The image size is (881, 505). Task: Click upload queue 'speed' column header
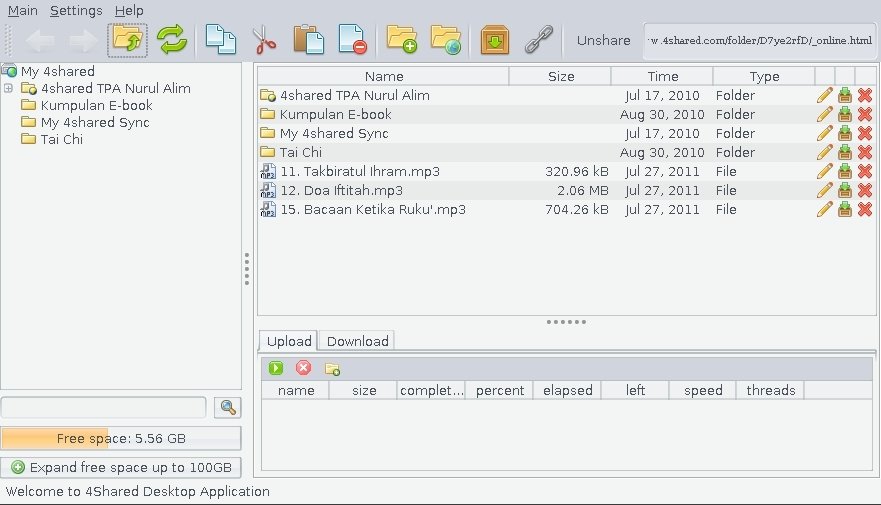(x=703, y=390)
